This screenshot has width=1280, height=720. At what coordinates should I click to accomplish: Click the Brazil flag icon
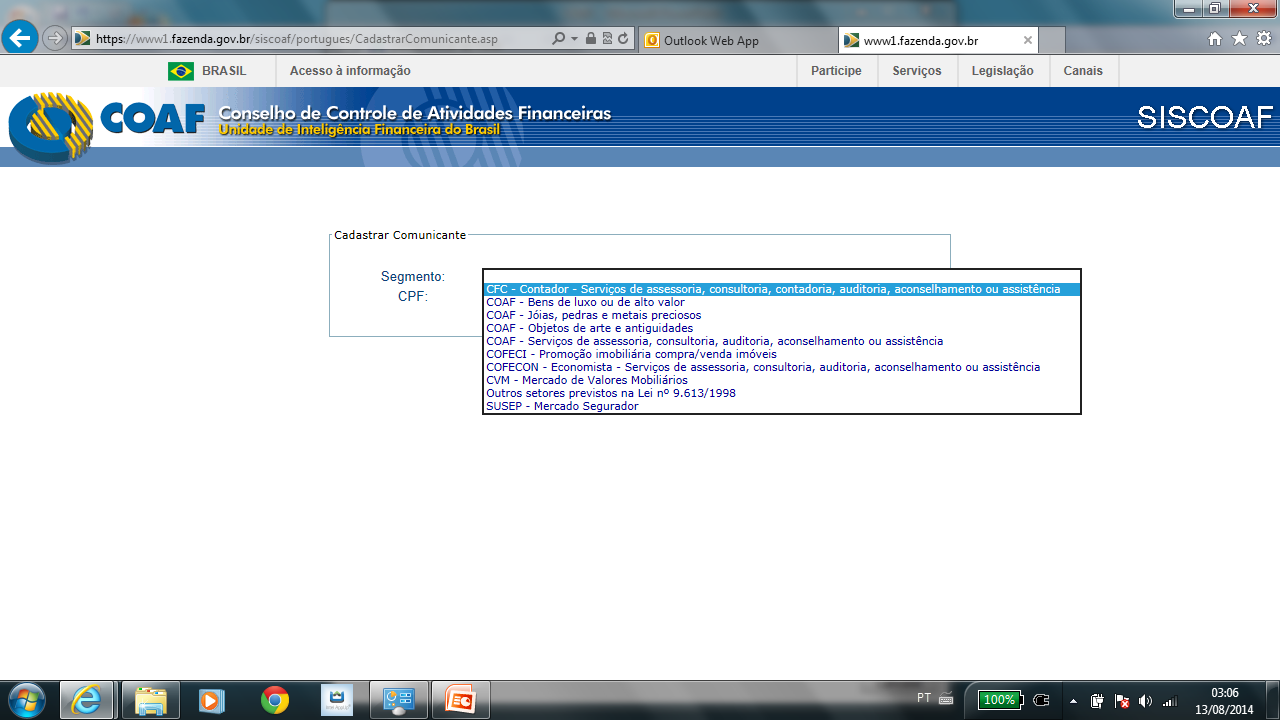[181, 71]
